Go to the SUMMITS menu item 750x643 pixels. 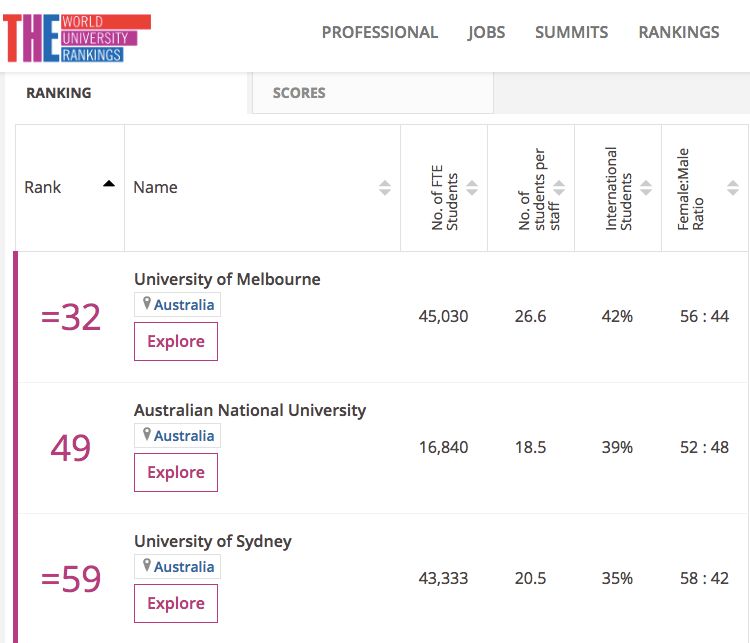pos(572,32)
